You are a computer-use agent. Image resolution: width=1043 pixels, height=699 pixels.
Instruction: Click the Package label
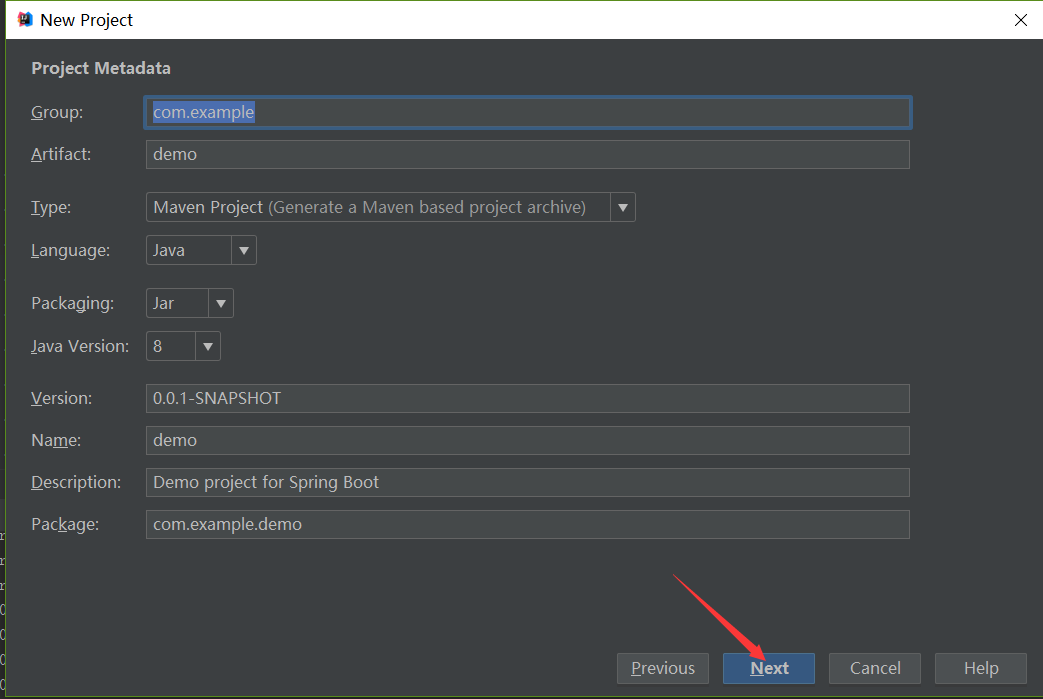click(x=65, y=524)
